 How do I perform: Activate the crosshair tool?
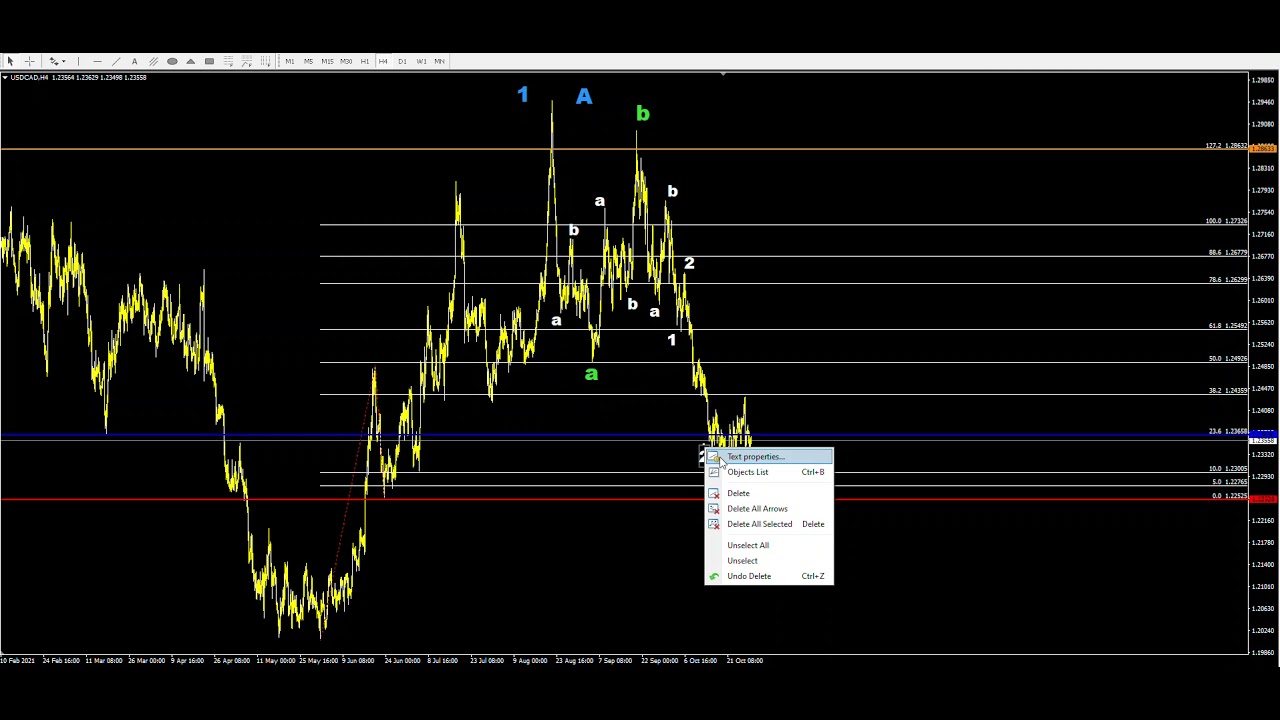pyautogui.click(x=29, y=61)
